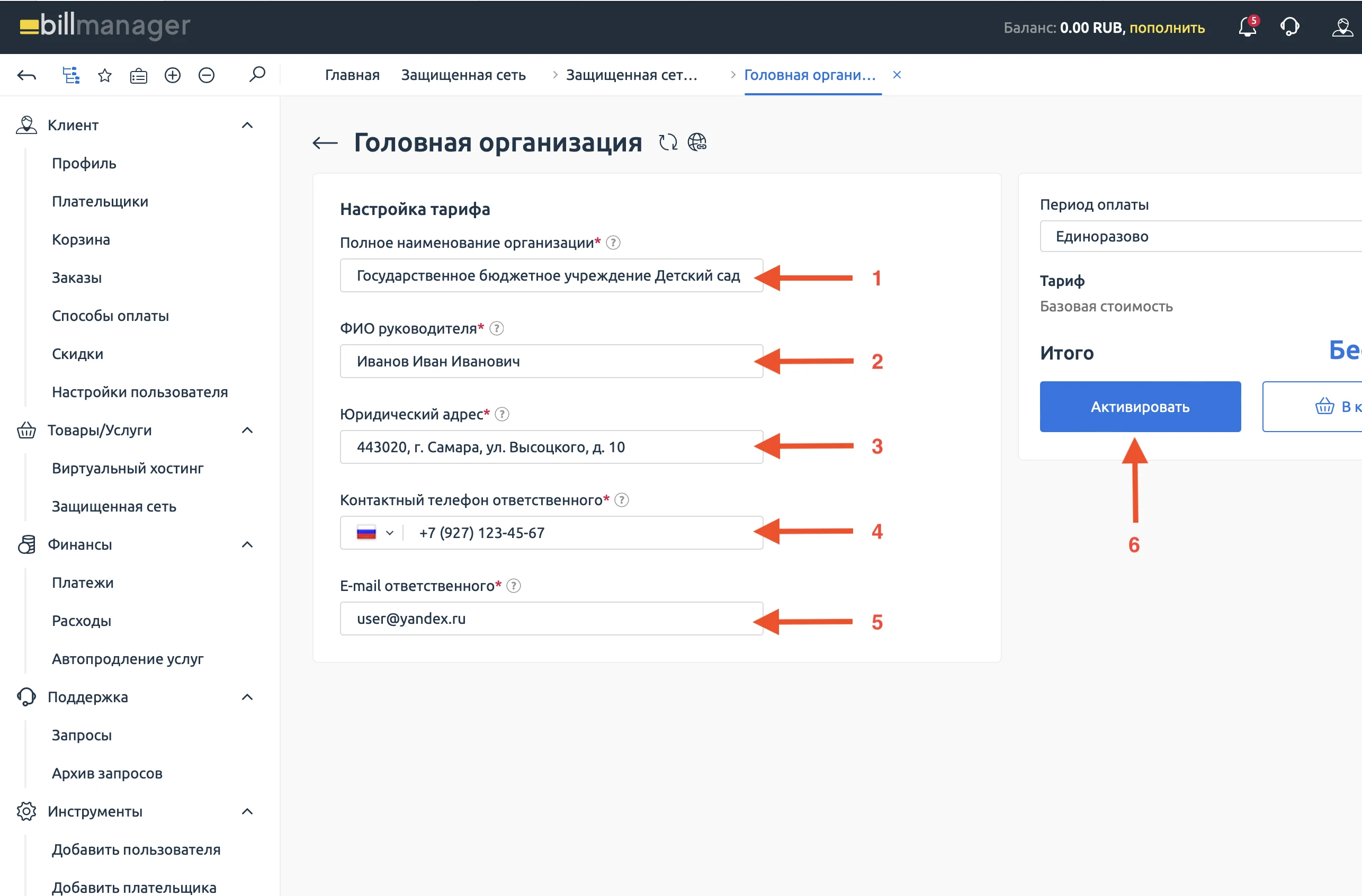Viewport: 1362px width, 896px height.
Task: Open Автопродление услуг menu item
Action: tap(128, 659)
